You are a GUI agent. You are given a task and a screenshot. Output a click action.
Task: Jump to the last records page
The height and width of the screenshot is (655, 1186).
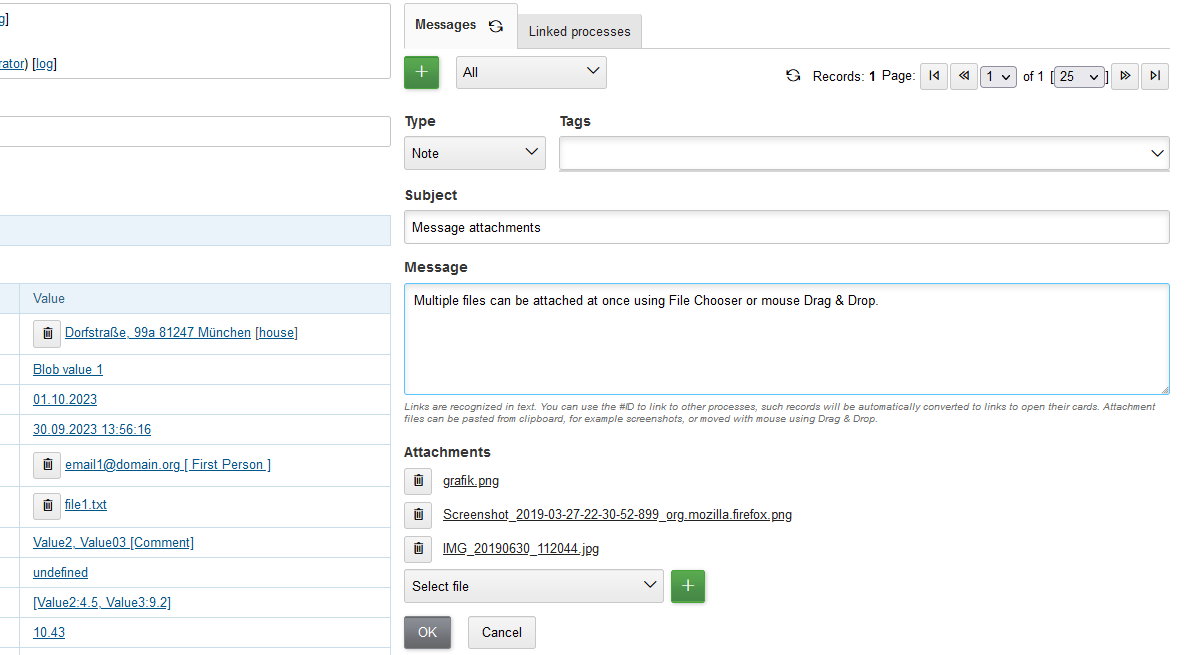tap(1155, 76)
